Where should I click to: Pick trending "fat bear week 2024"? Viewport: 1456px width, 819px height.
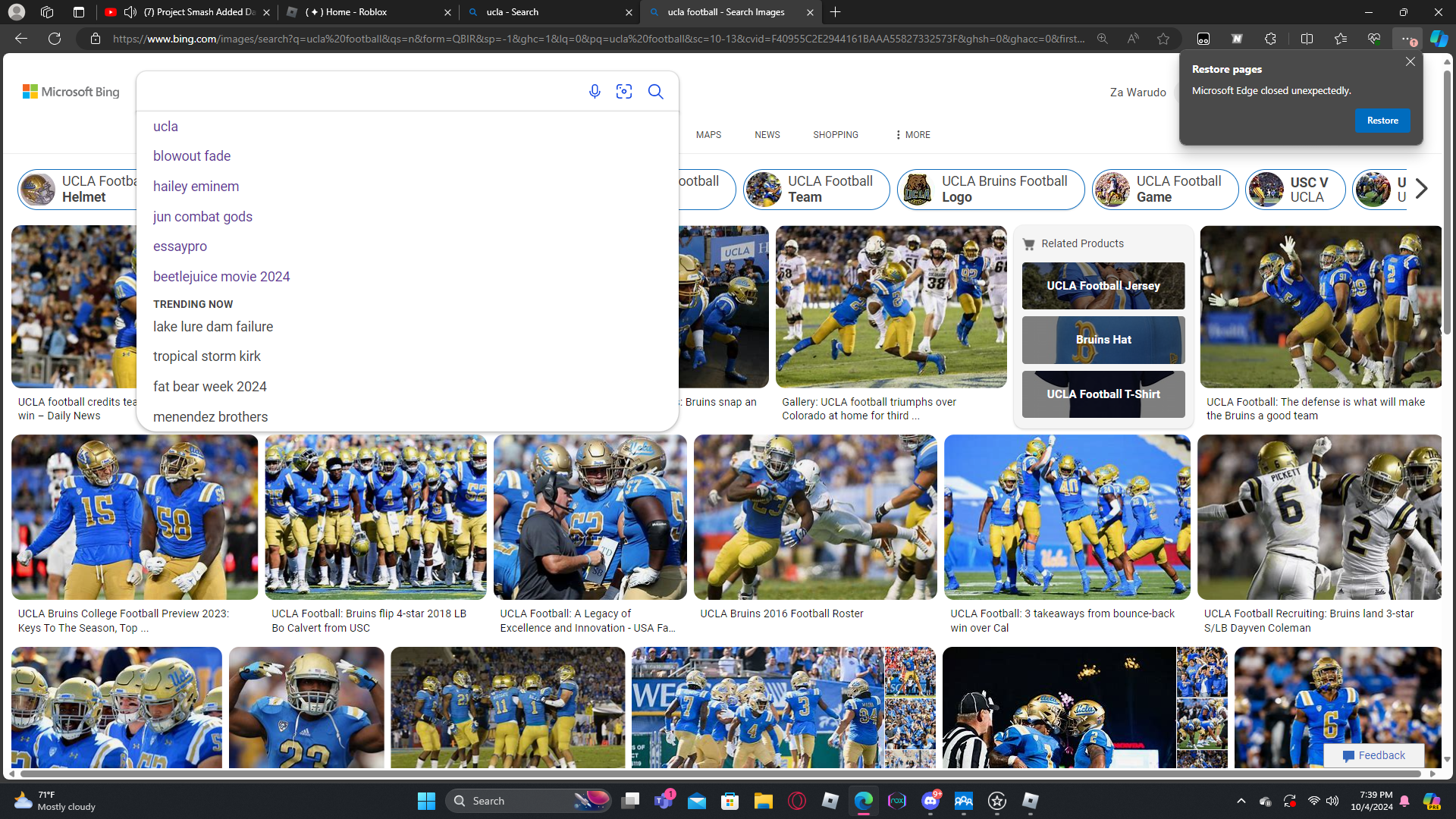coord(407,387)
